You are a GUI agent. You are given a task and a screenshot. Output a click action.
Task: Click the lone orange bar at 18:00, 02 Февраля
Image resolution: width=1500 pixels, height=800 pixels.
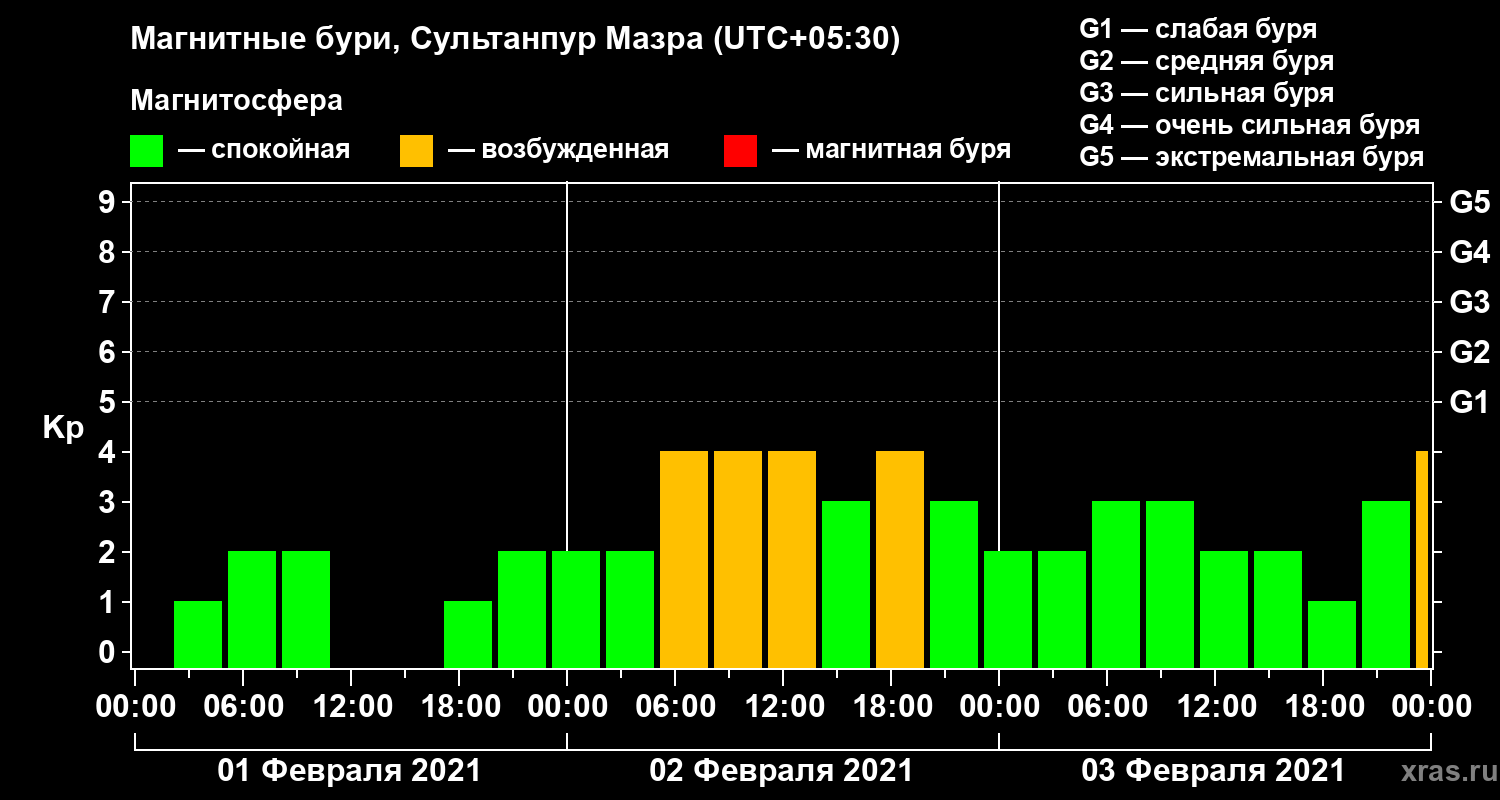[900, 560]
